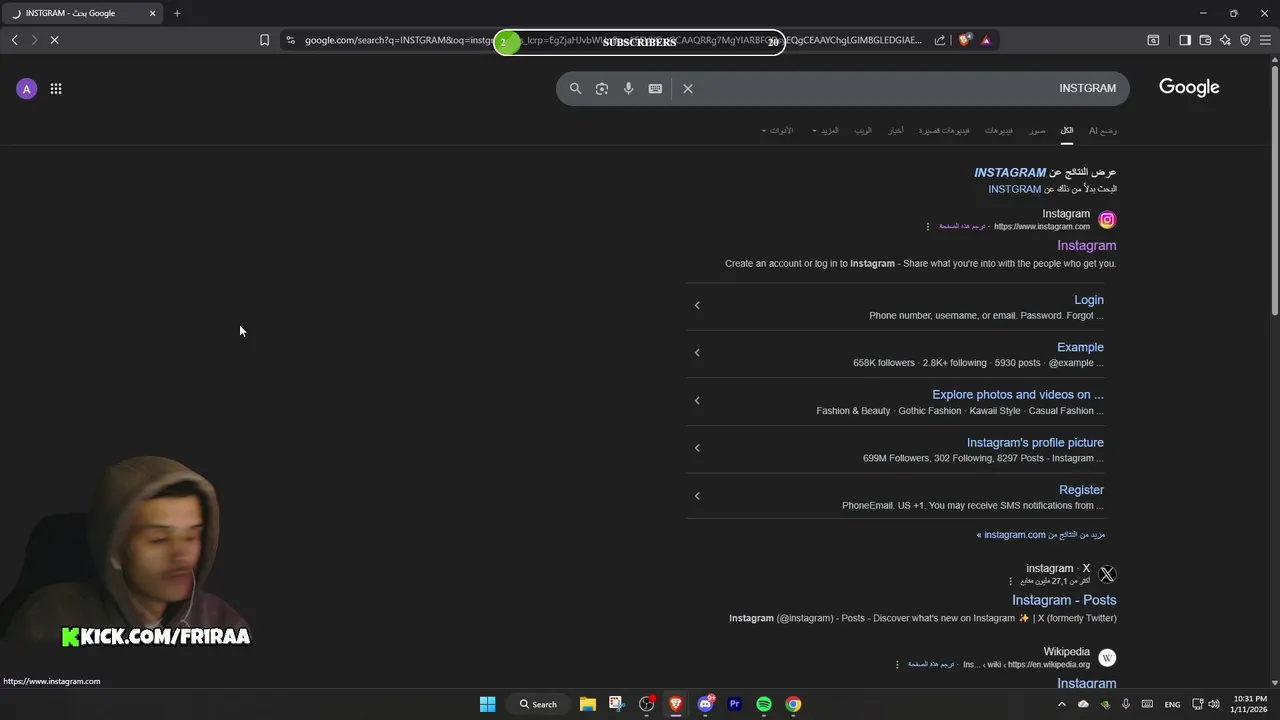Start voice search with the microphone icon
Viewport: 1280px width, 720px height.
click(628, 88)
